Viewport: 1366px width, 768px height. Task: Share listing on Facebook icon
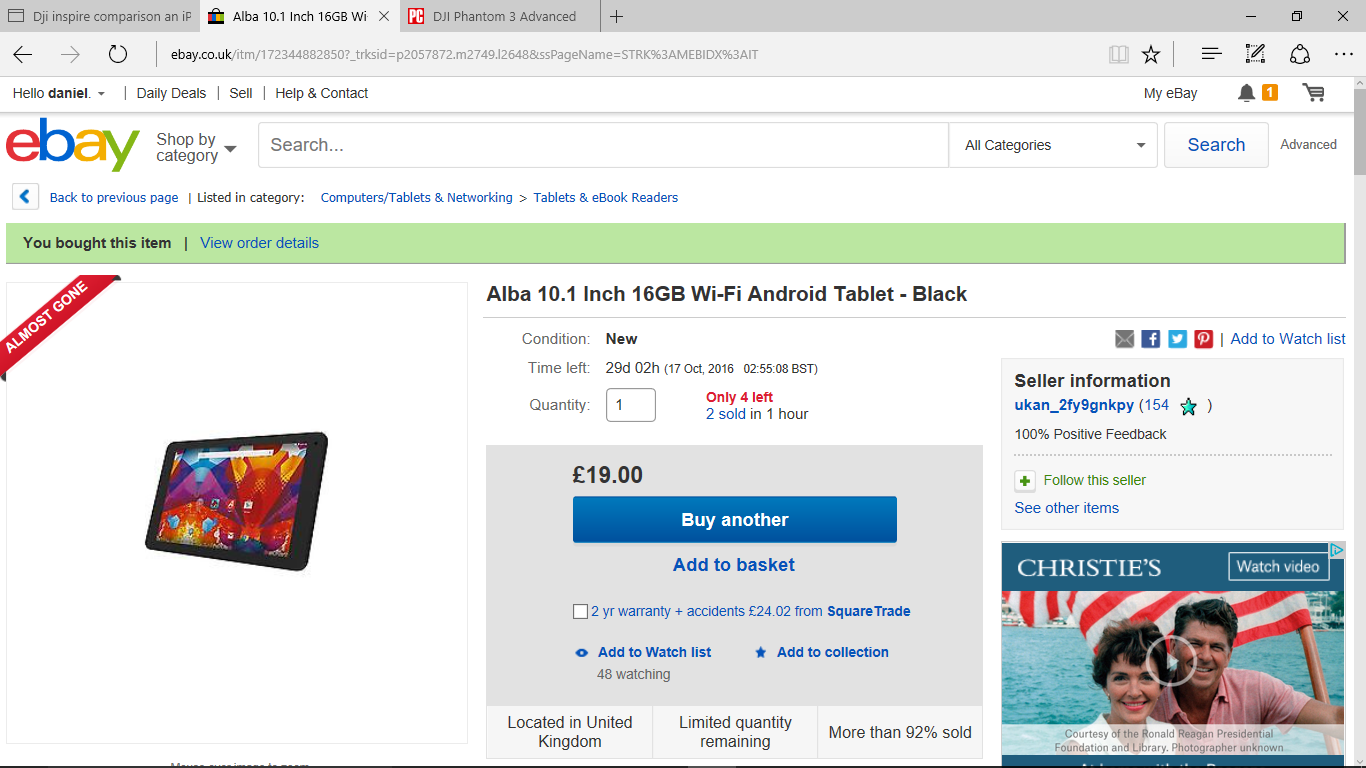click(1151, 339)
